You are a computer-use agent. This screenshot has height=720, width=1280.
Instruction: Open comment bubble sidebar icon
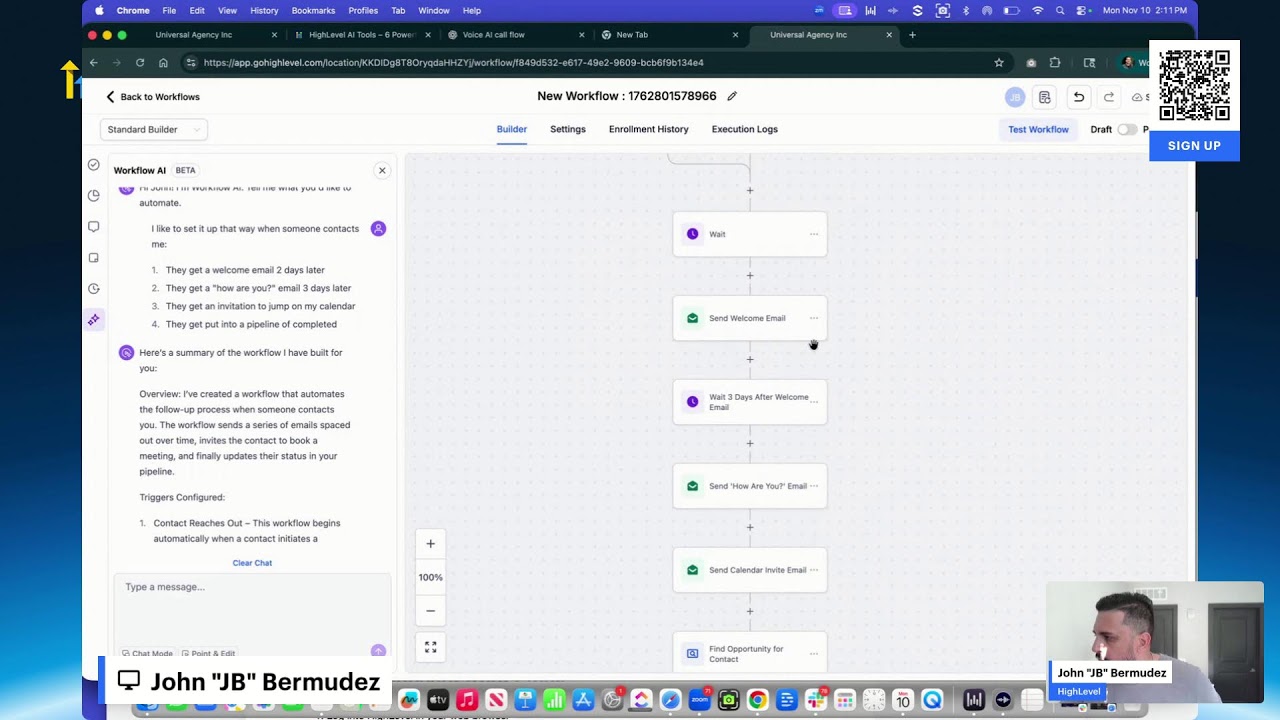point(93,226)
